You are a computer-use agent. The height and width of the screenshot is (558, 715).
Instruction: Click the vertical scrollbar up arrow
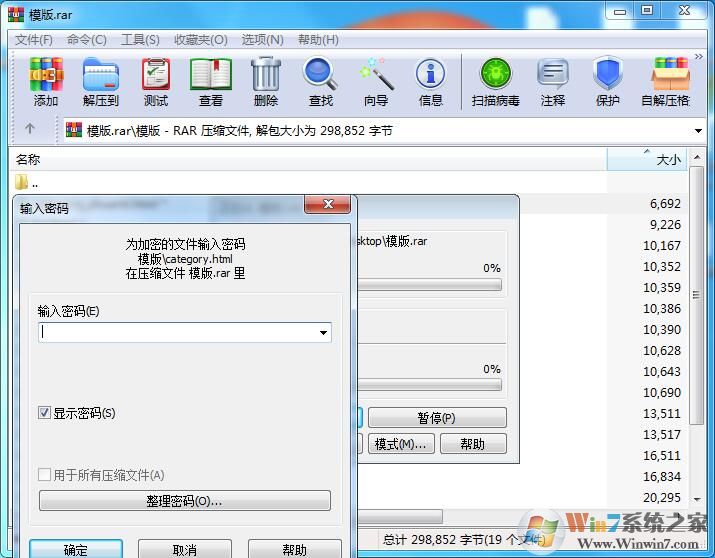click(697, 157)
